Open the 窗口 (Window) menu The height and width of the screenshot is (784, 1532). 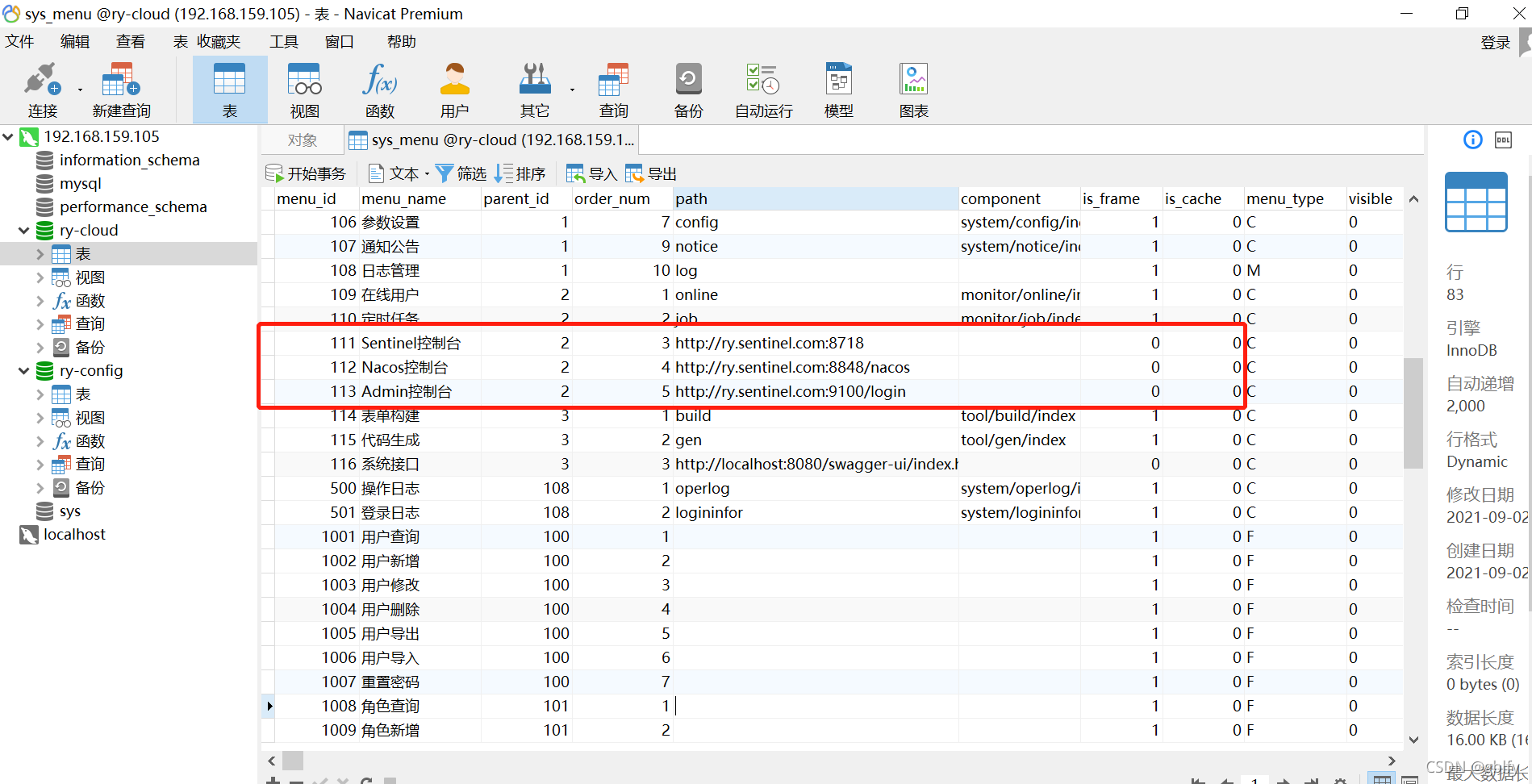pos(340,41)
